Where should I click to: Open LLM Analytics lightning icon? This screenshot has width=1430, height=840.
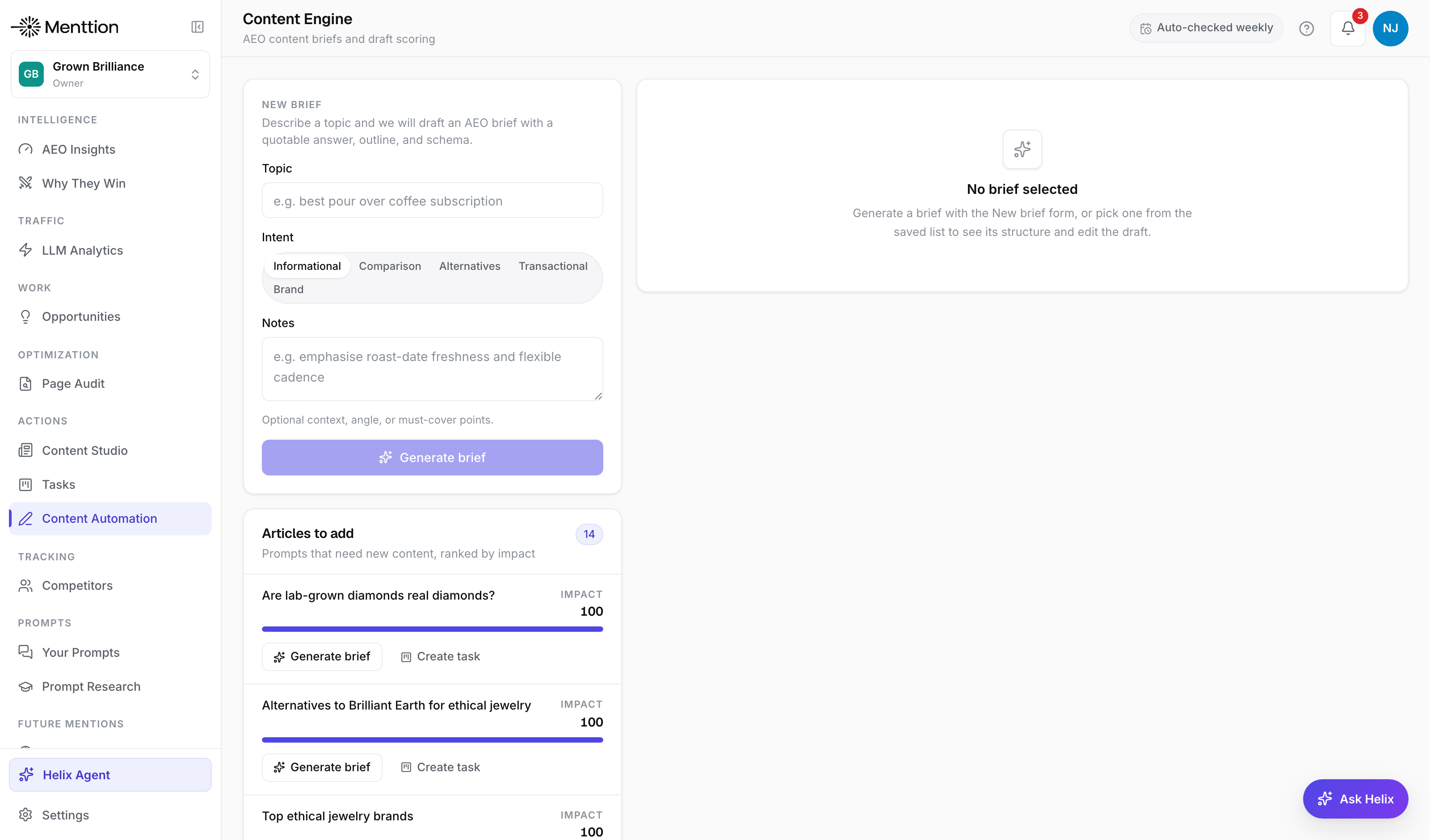tap(25, 250)
